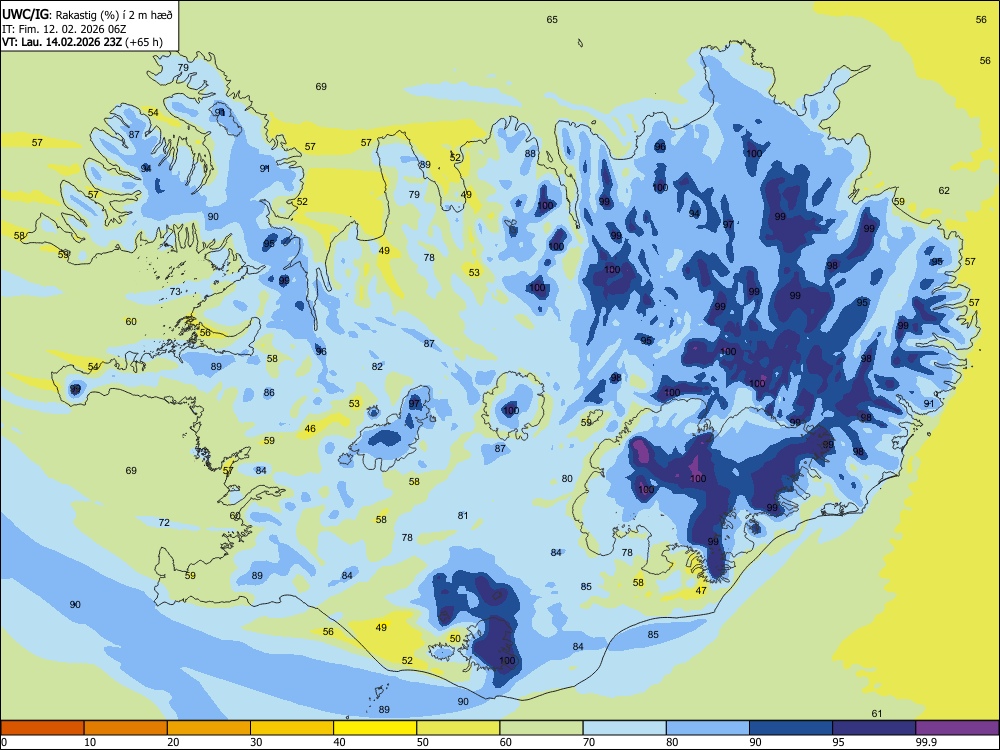Select the '47' humidity value near the south coast
The width and height of the screenshot is (1000, 750).
point(701,591)
